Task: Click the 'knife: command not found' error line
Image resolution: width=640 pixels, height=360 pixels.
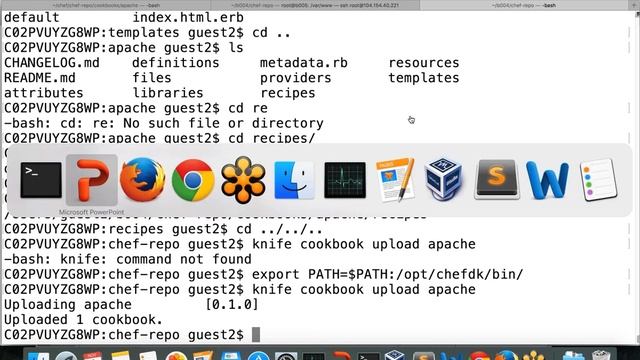Action: pos(128,259)
